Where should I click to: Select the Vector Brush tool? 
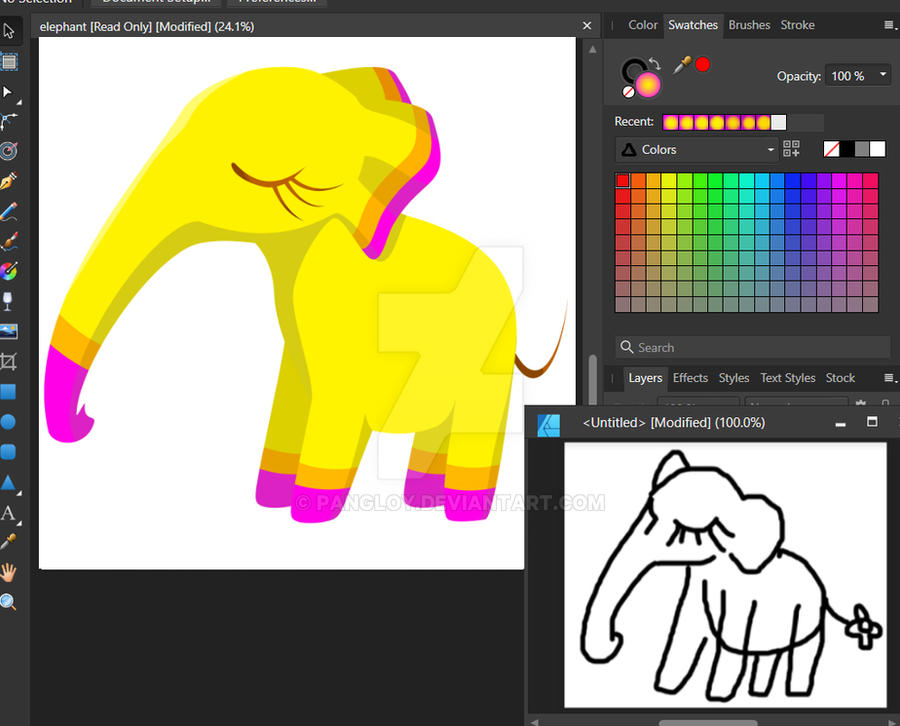tap(9, 241)
